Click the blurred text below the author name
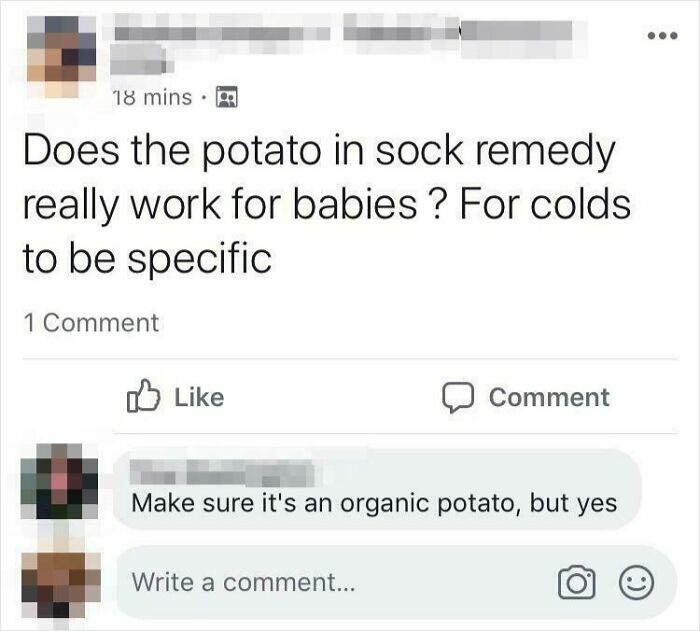Screen dimensions: 700x631 point(142,64)
